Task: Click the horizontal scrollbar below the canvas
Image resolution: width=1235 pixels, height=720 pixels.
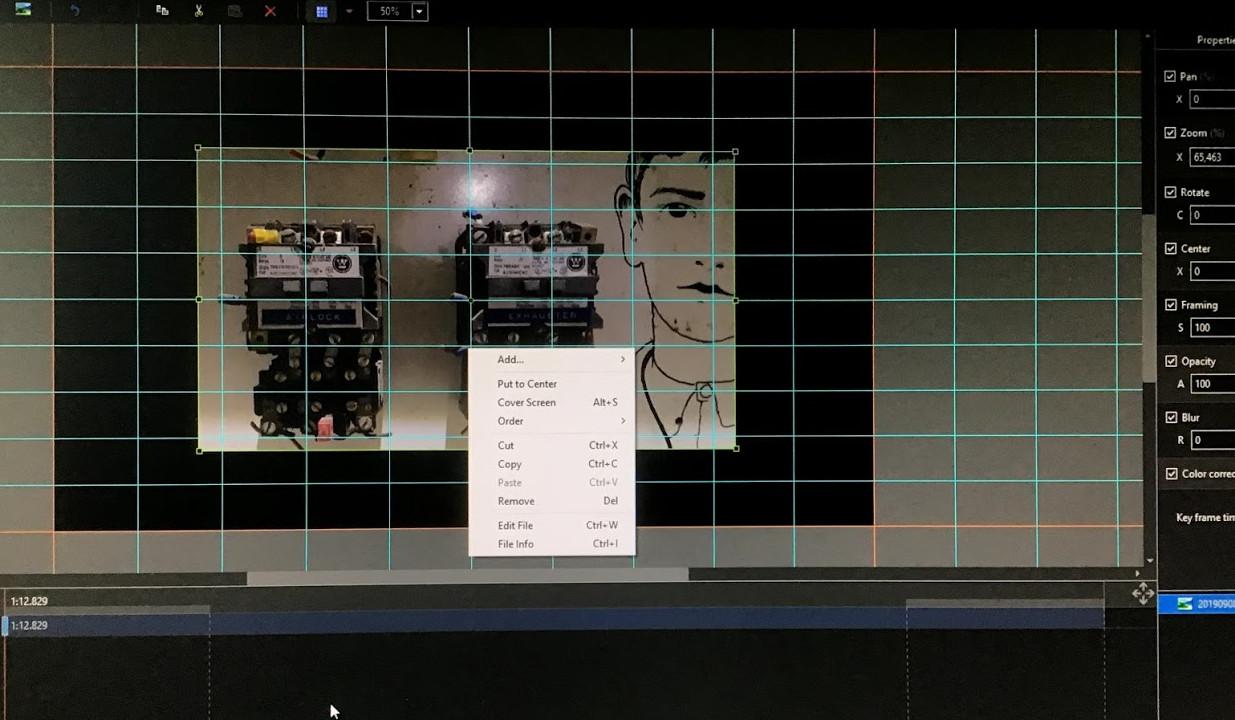Action: 467,577
